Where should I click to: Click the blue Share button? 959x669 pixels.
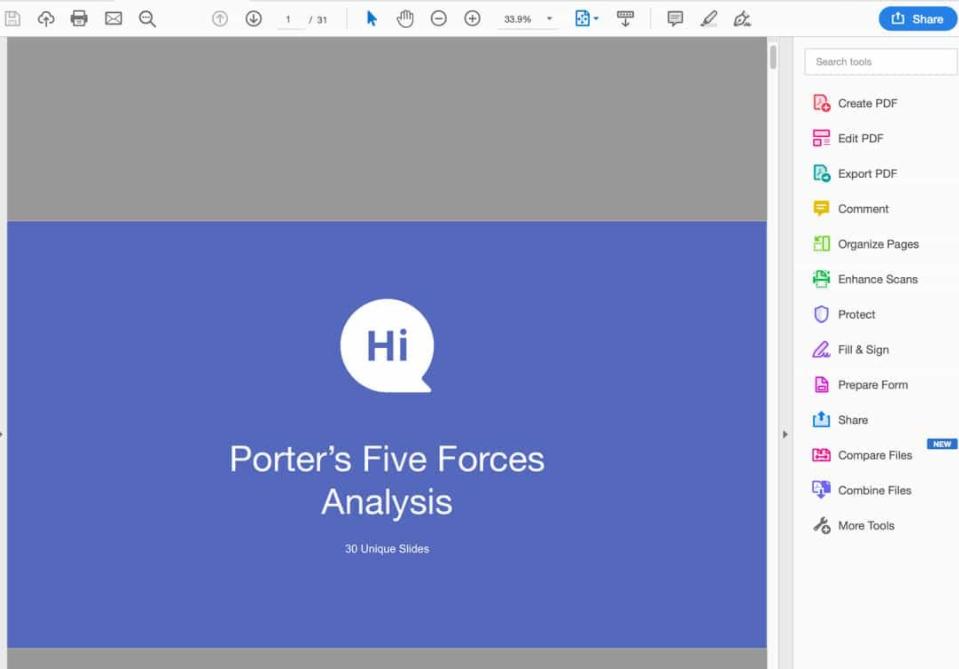tap(916, 18)
